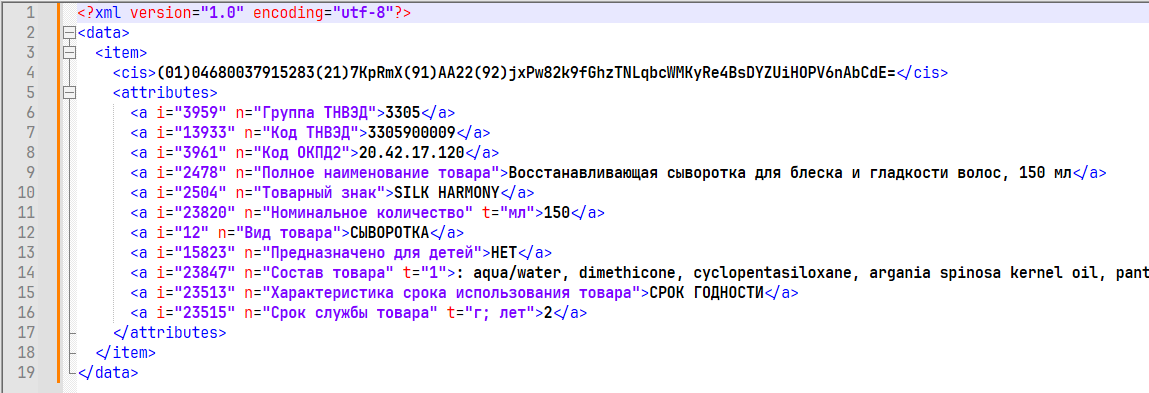Click the value НЕТ
This screenshot has height=393, width=1149.
pos(503,252)
